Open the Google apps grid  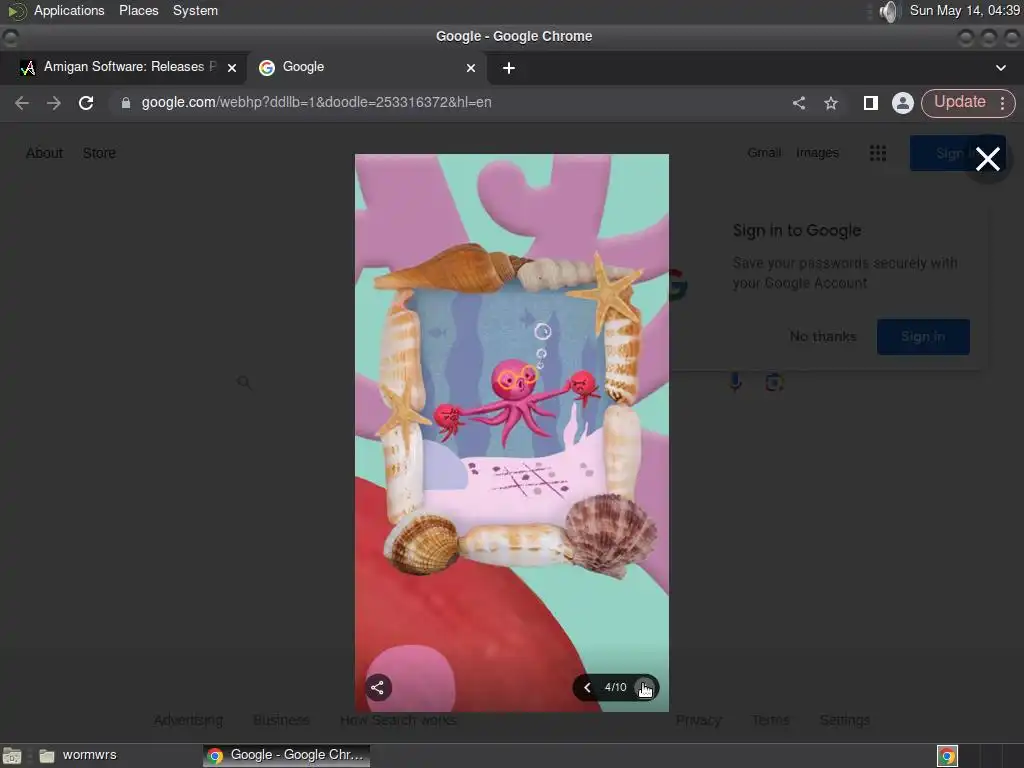(x=878, y=153)
